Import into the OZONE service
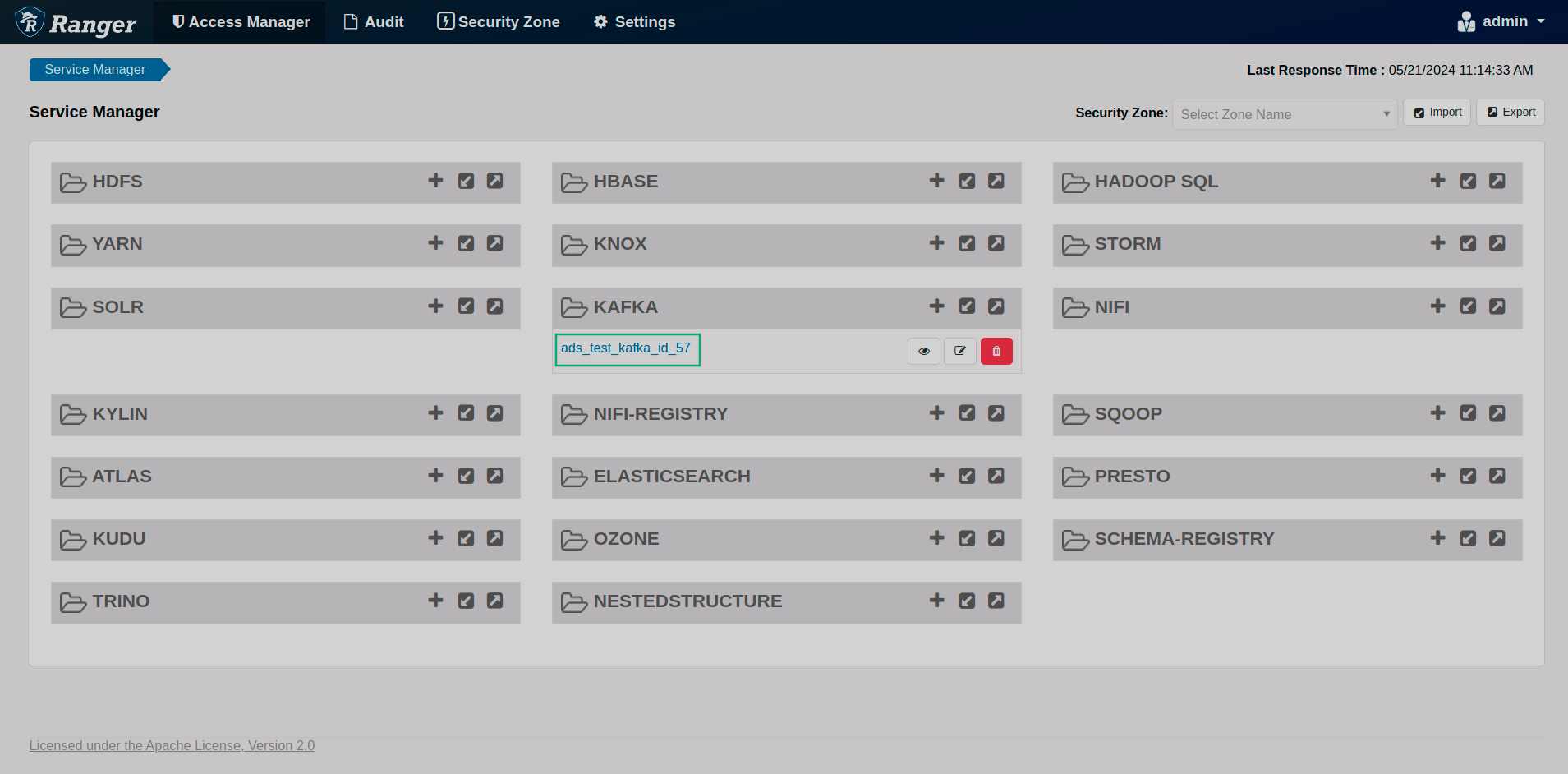 (x=967, y=538)
